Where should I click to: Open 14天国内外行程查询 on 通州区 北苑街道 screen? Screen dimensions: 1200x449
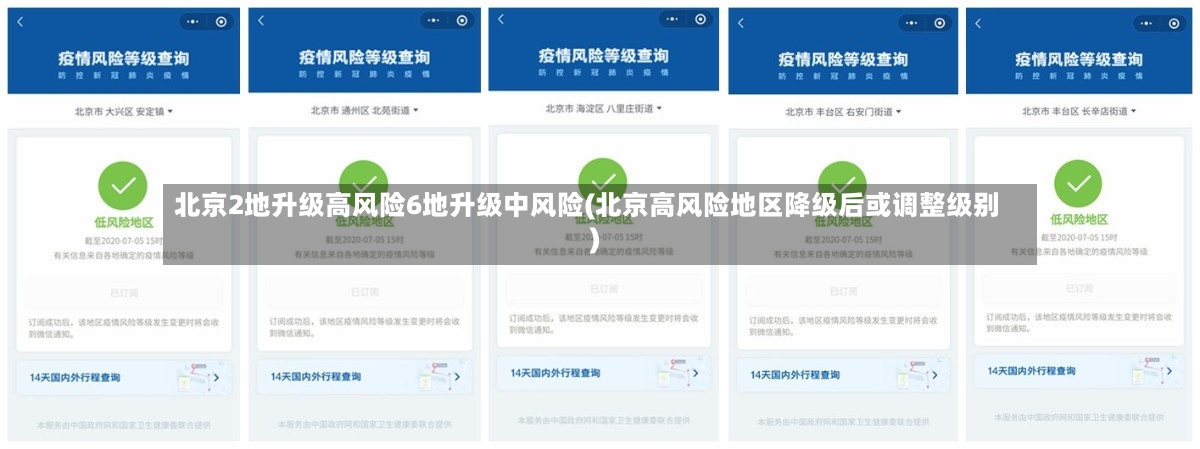[364, 377]
